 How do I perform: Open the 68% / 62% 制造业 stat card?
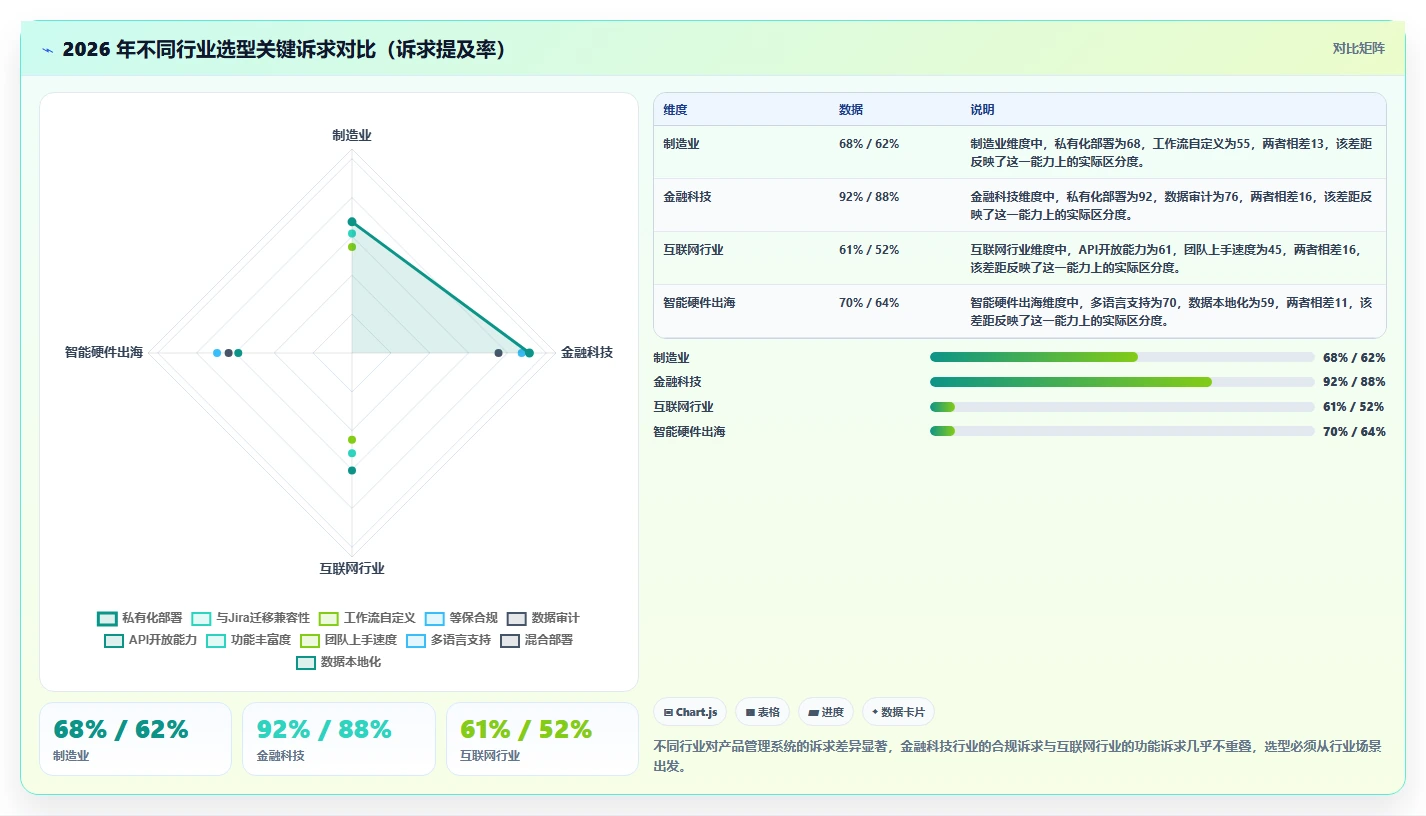click(135, 739)
